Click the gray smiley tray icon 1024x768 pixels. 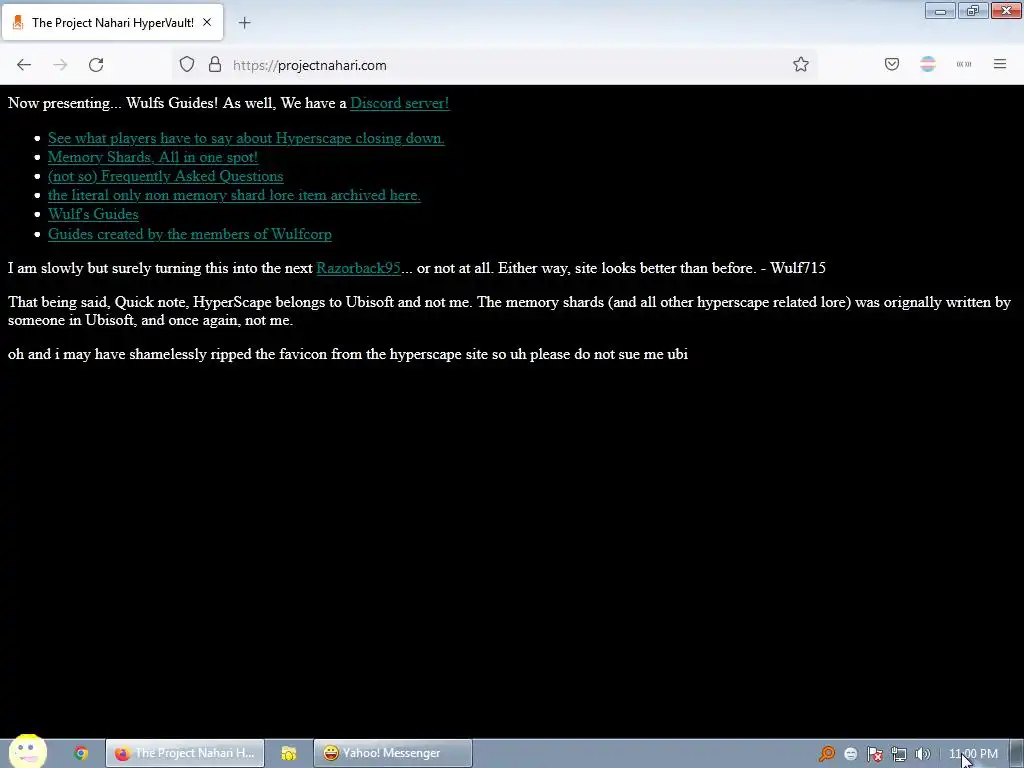click(x=850, y=754)
